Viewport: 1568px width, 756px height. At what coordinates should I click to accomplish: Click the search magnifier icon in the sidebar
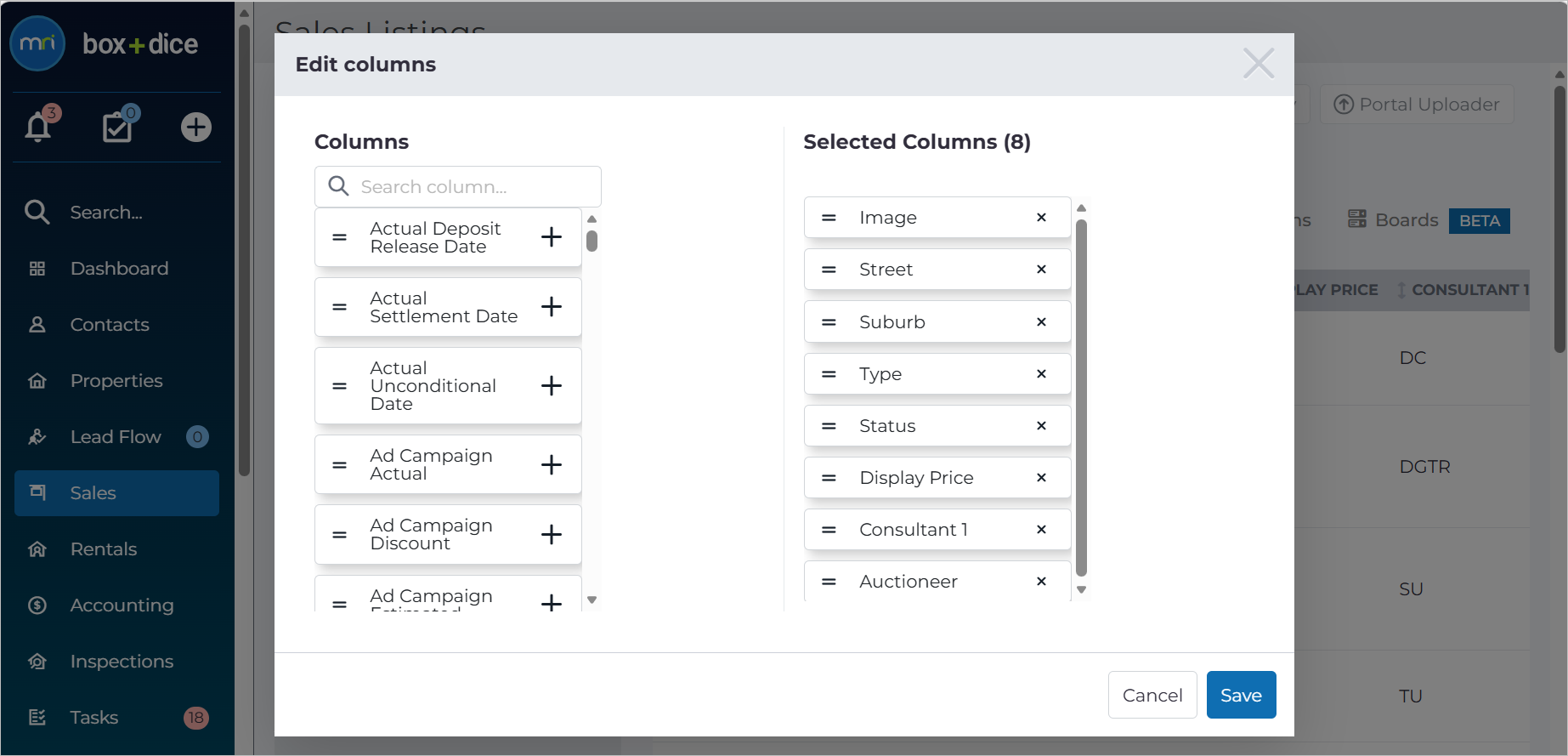[x=37, y=212]
